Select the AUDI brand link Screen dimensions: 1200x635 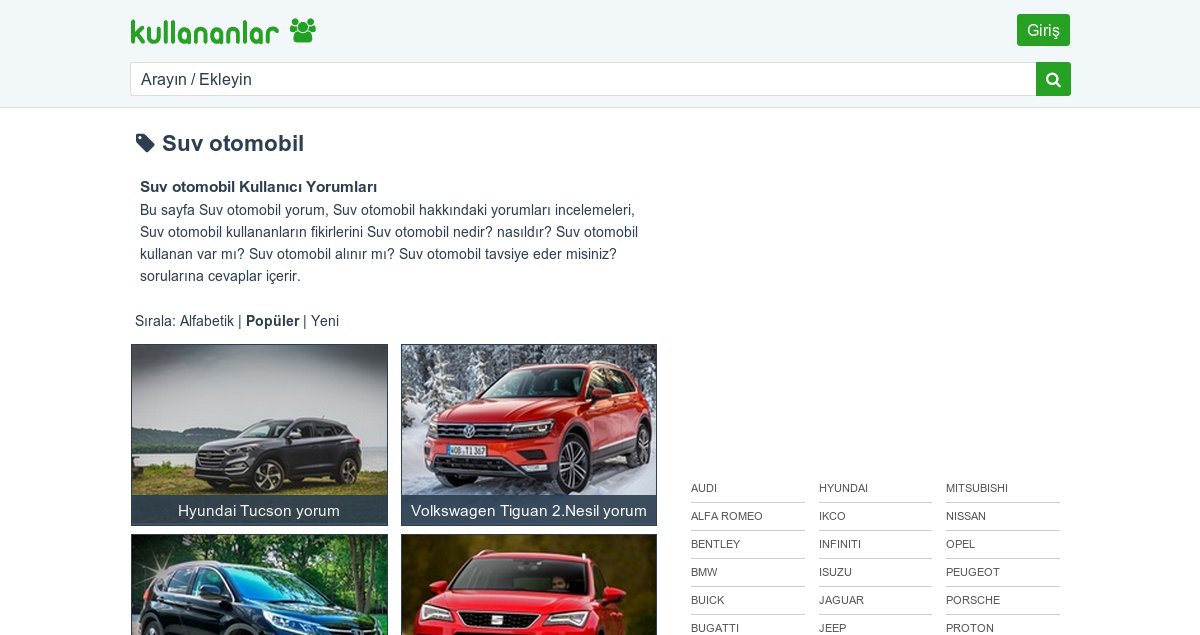704,488
